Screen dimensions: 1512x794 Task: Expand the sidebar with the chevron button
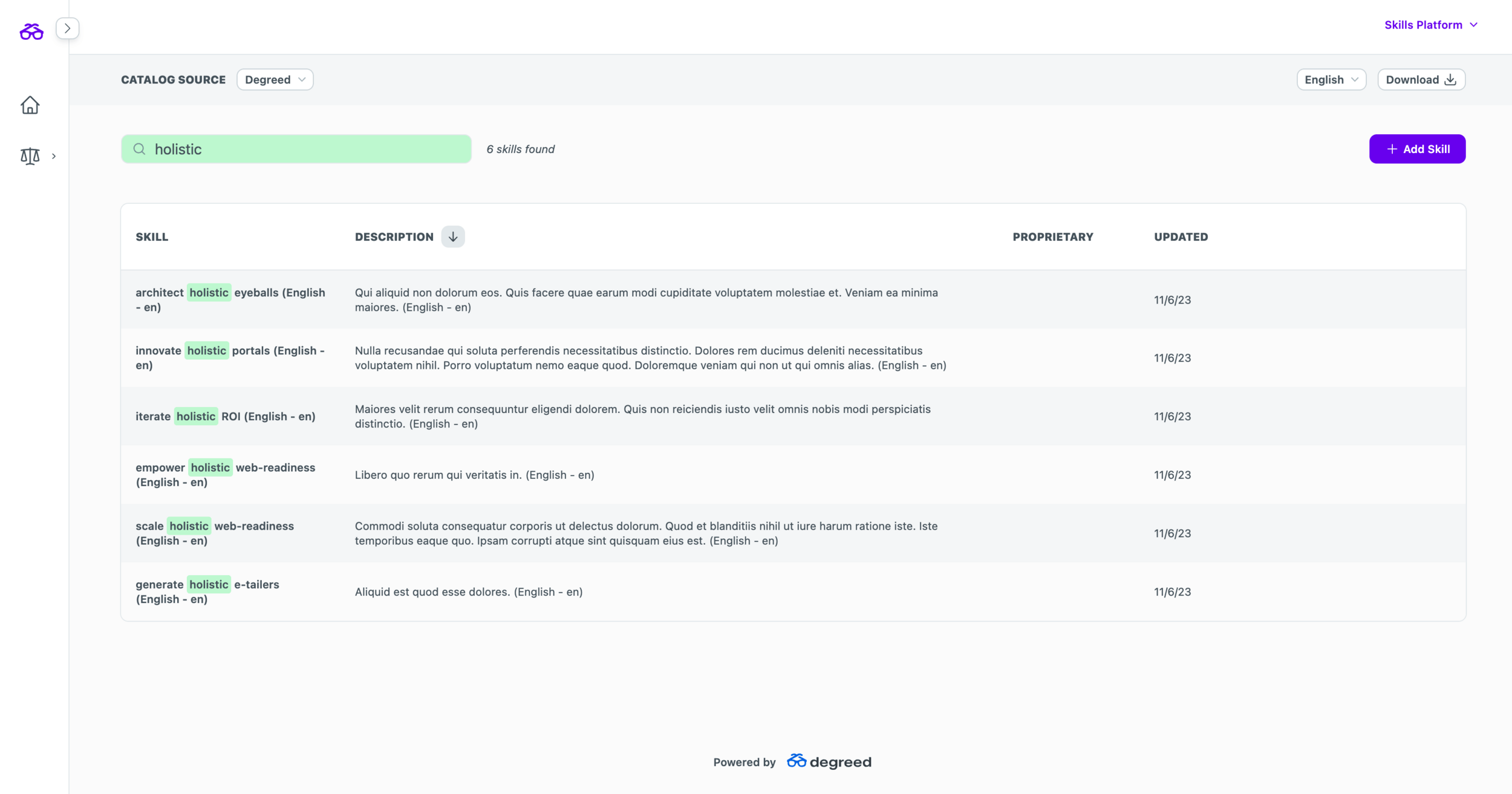click(x=67, y=28)
